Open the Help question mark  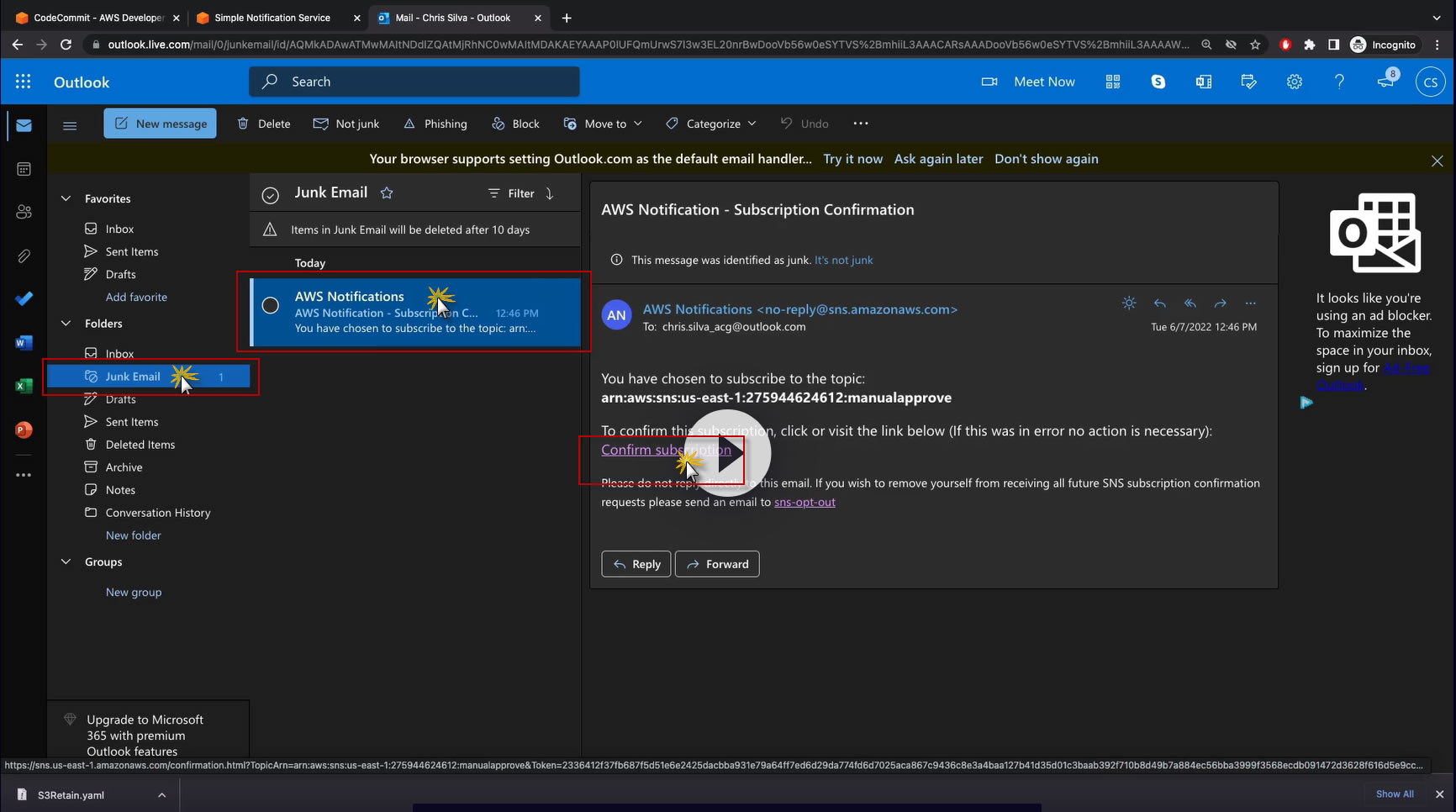1340,82
